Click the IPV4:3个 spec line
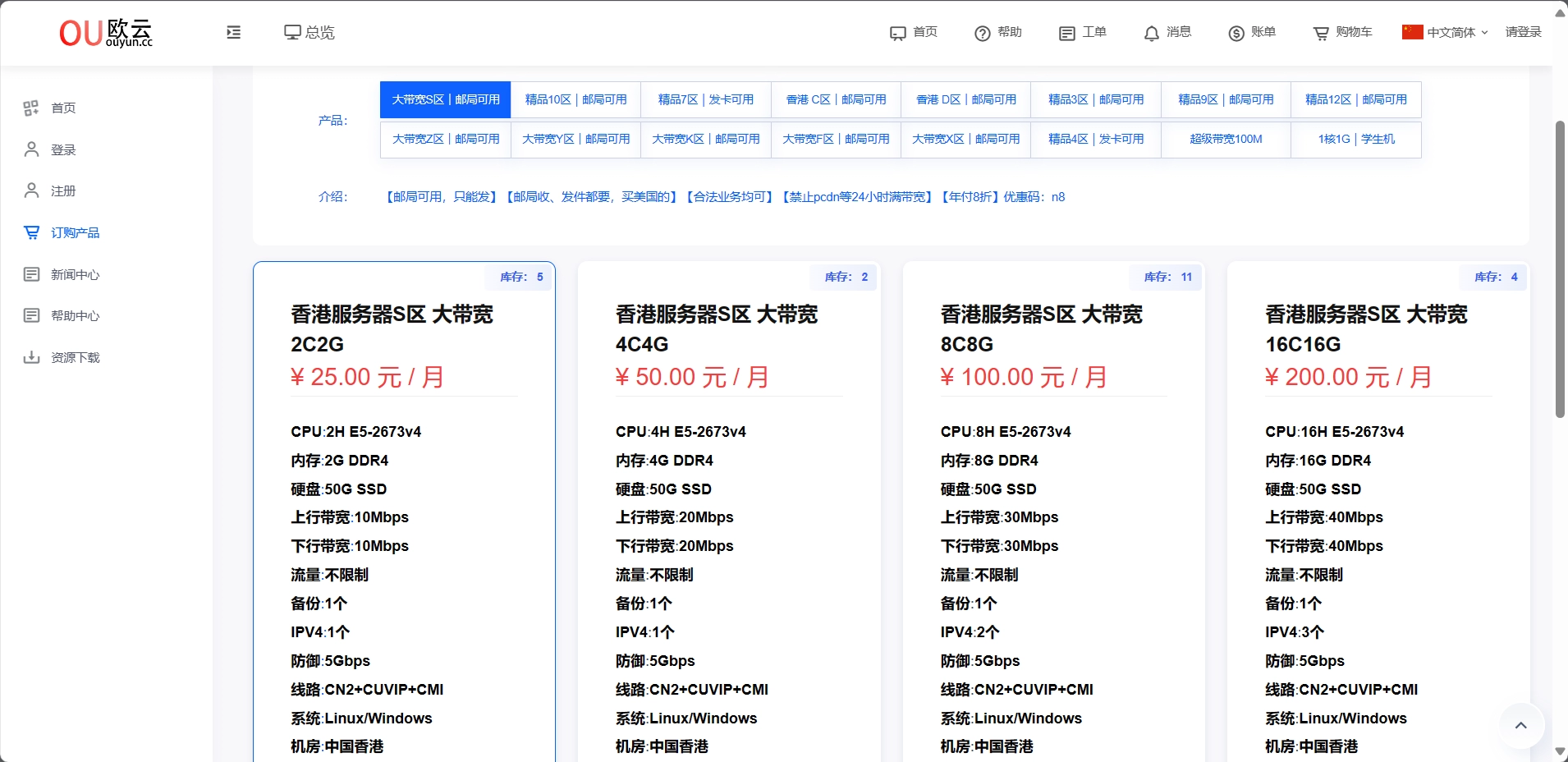 coord(1294,632)
